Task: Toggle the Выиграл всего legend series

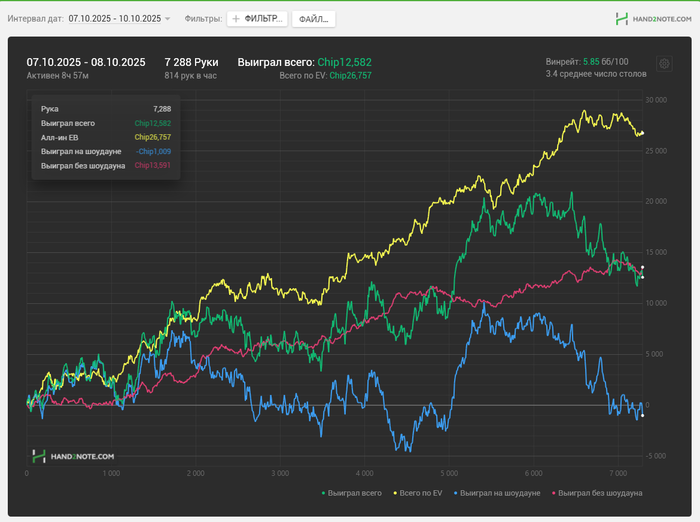Action: click(x=352, y=493)
